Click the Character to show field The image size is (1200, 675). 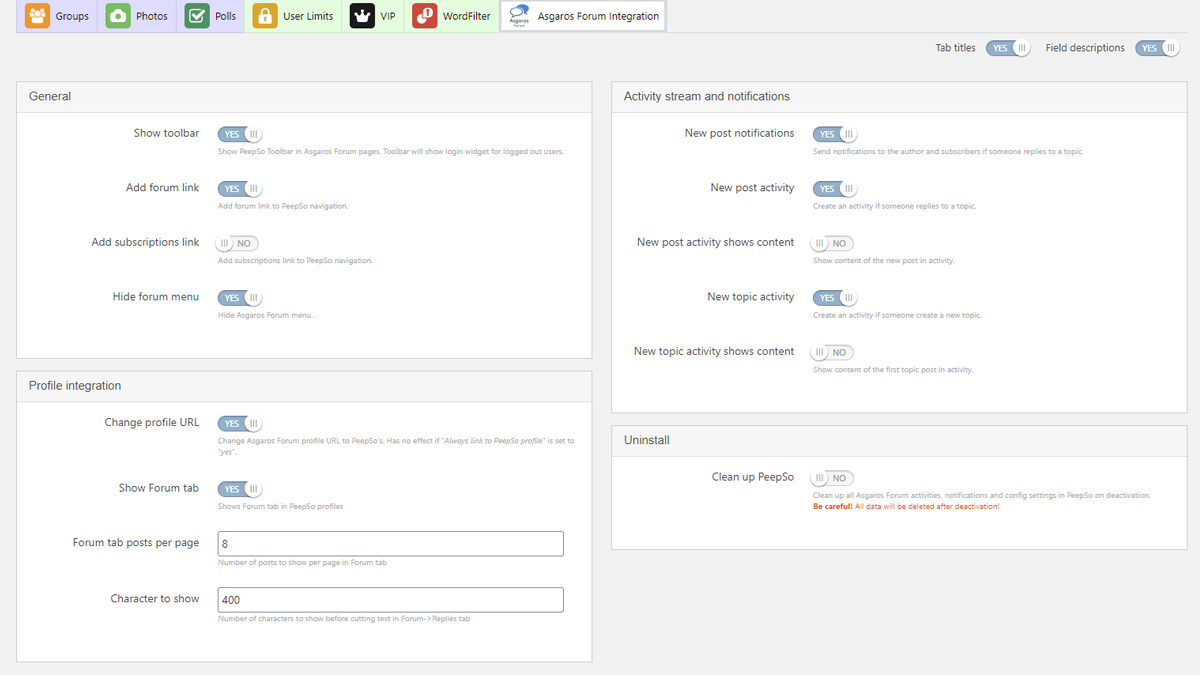[x=391, y=600]
